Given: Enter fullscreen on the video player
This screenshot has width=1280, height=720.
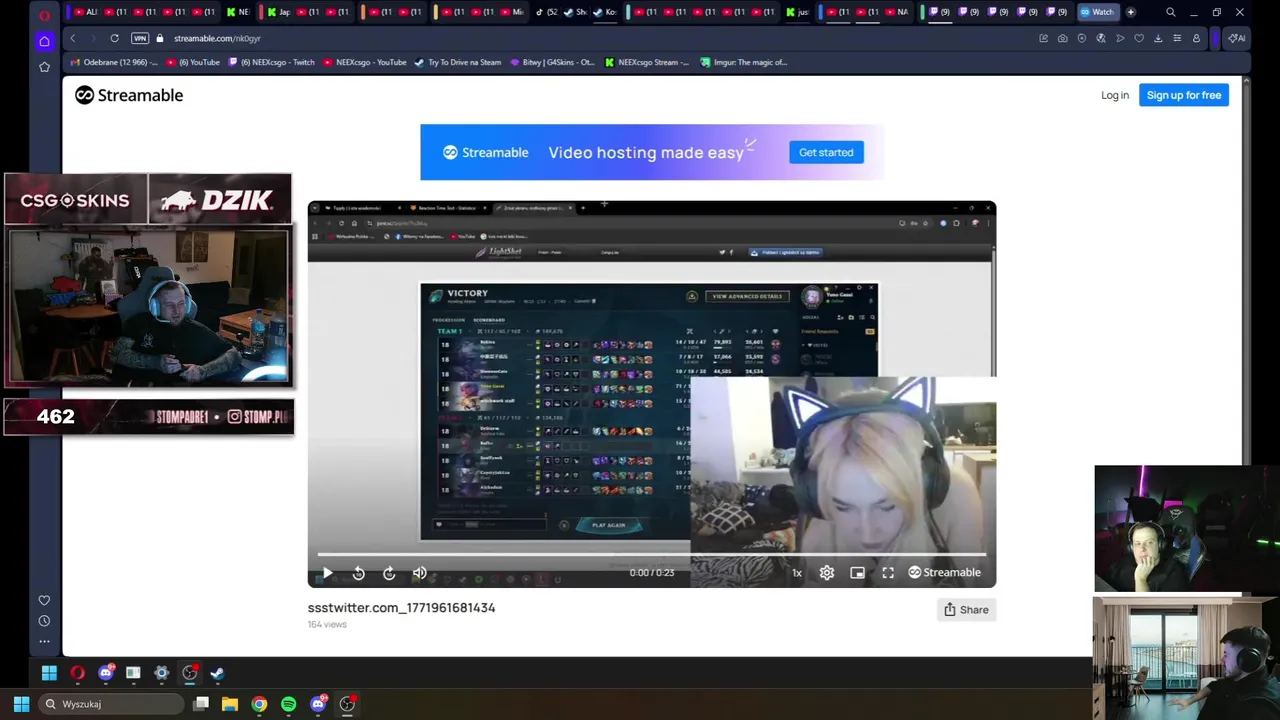Looking at the screenshot, I should [x=888, y=573].
